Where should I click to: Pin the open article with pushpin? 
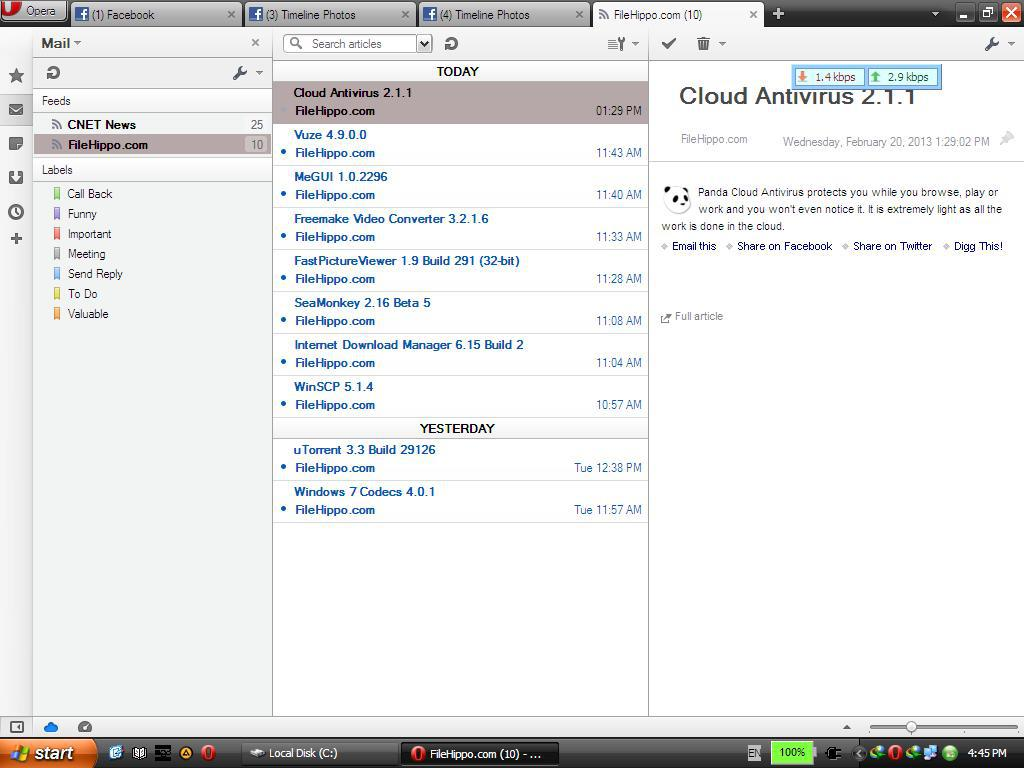(1007, 138)
